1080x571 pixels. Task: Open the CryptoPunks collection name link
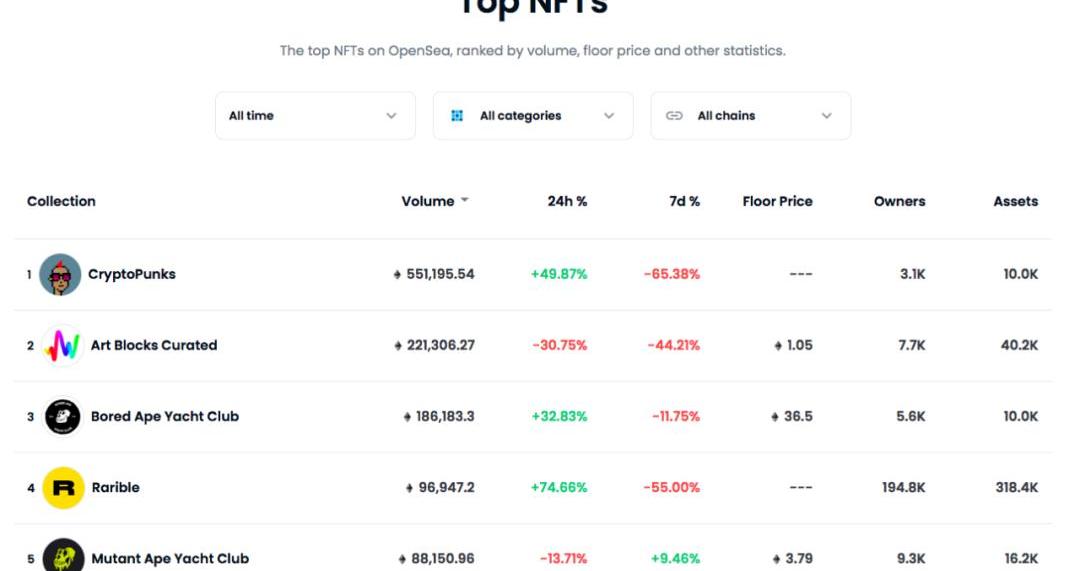click(132, 274)
